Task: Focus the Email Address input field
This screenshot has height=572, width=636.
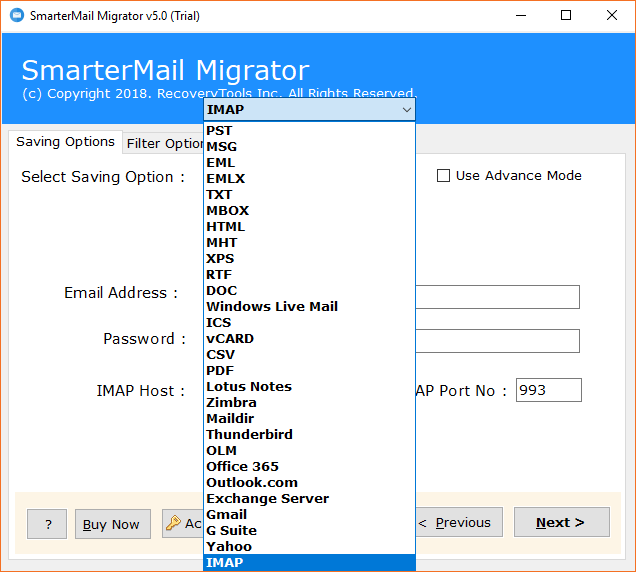Action: (x=497, y=297)
